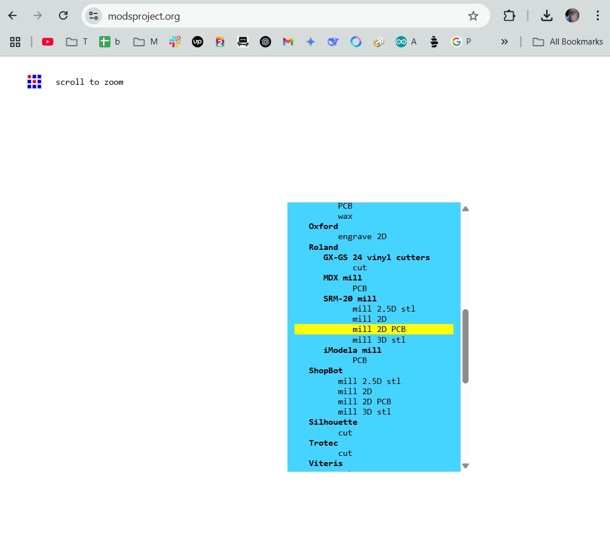Select 'mill 2D' under SRM-20 mill
The width and height of the screenshot is (610, 533).
coord(369,319)
